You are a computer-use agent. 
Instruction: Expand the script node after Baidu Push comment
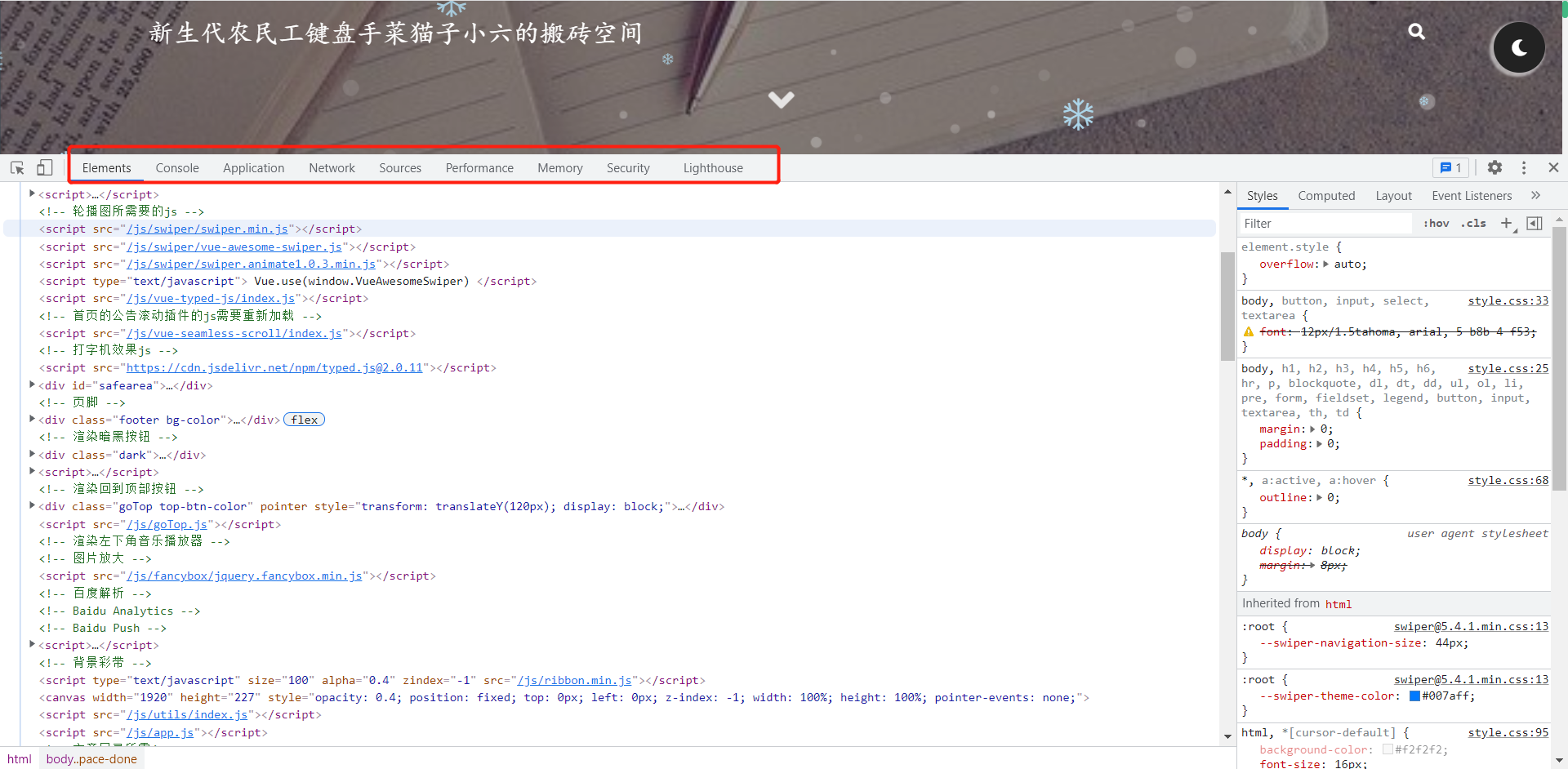pos(32,644)
